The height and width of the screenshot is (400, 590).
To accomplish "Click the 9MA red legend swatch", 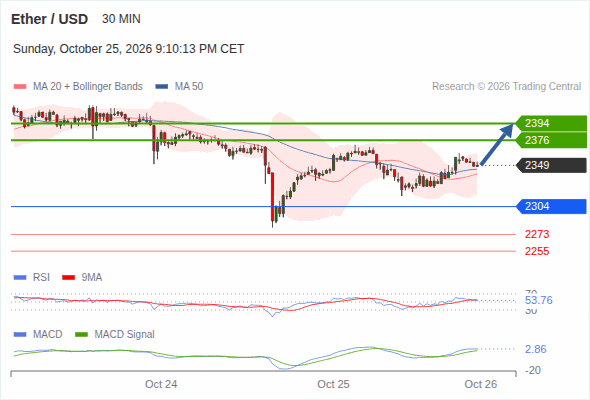I will click(68, 278).
